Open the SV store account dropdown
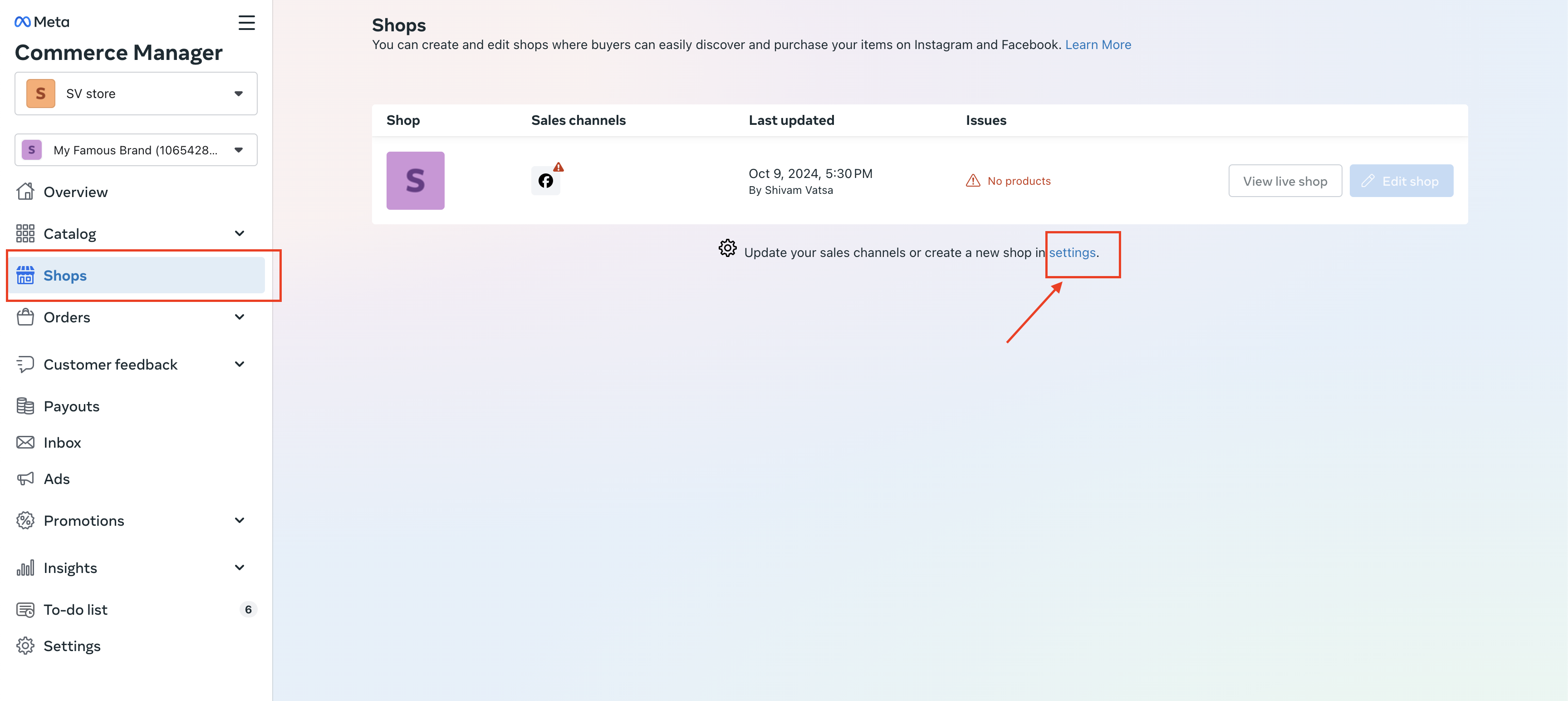 136,94
